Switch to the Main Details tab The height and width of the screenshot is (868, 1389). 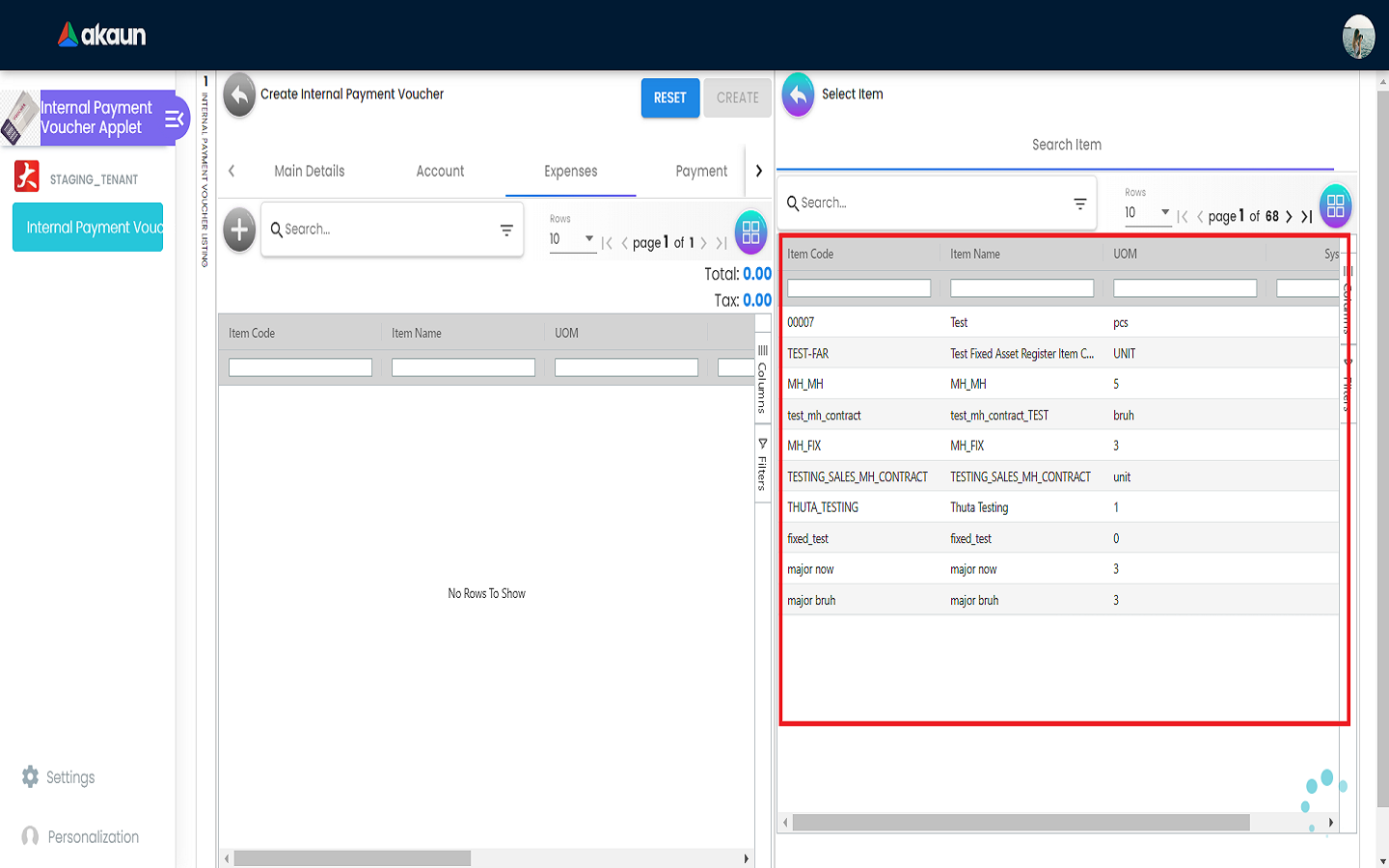309,172
